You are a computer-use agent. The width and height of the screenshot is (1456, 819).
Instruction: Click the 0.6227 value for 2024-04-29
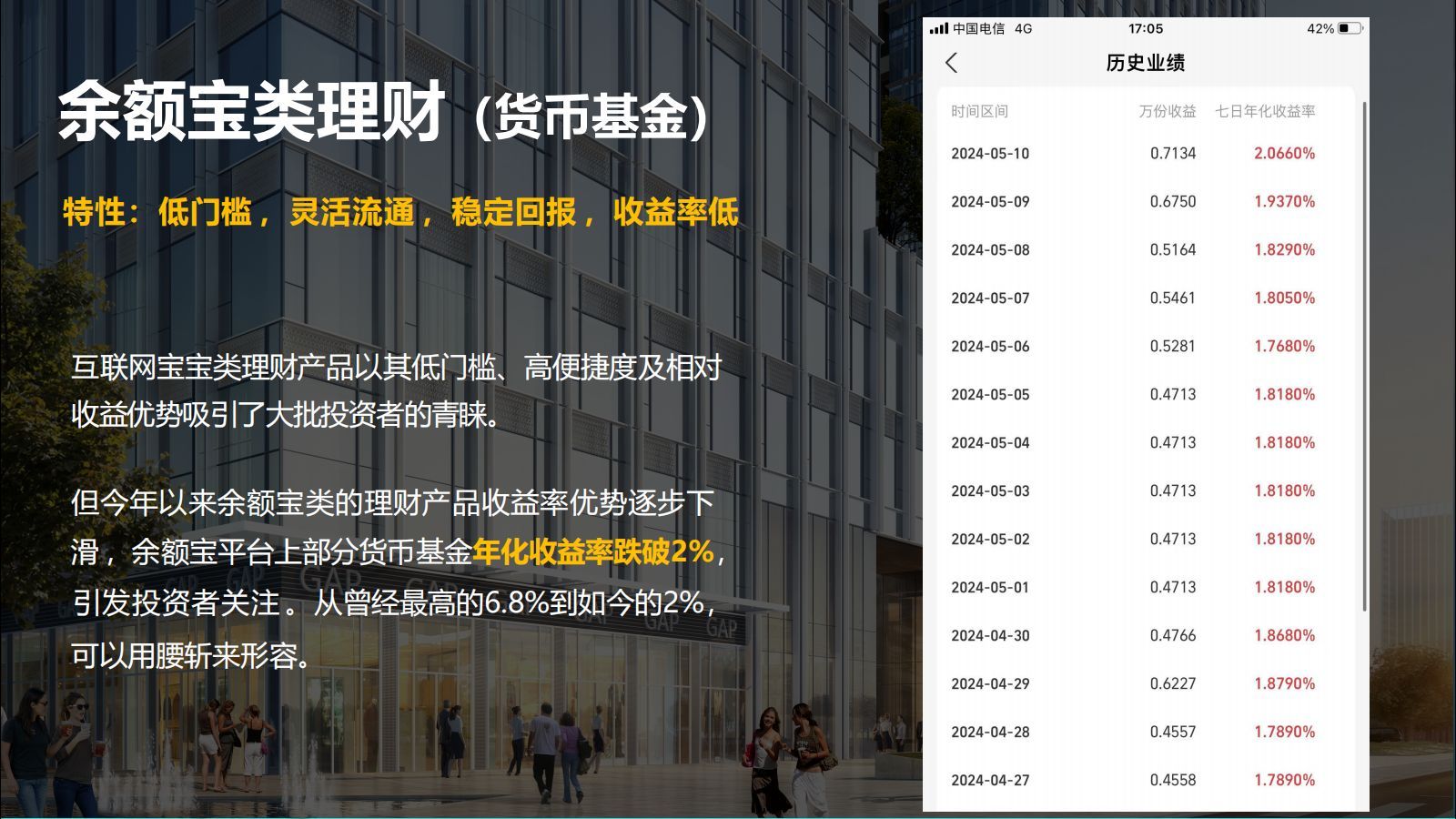pyautogui.click(x=1172, y=684)
